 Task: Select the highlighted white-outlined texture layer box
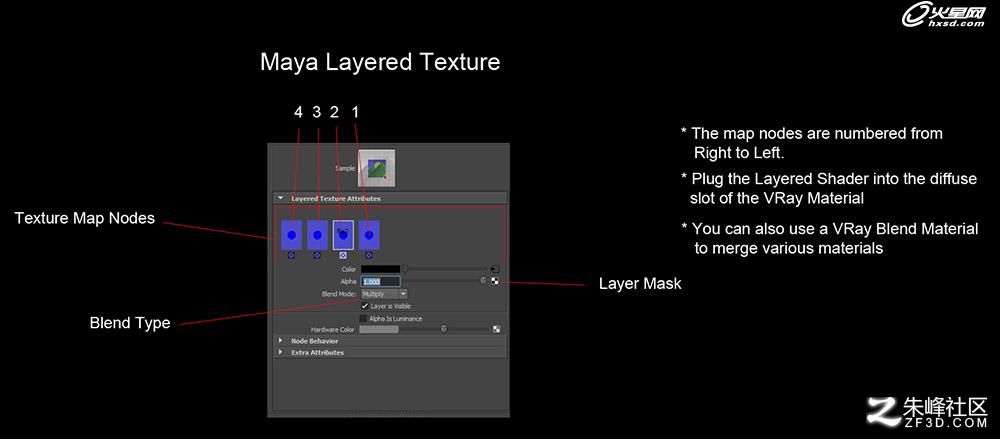[x=343, y=235]
